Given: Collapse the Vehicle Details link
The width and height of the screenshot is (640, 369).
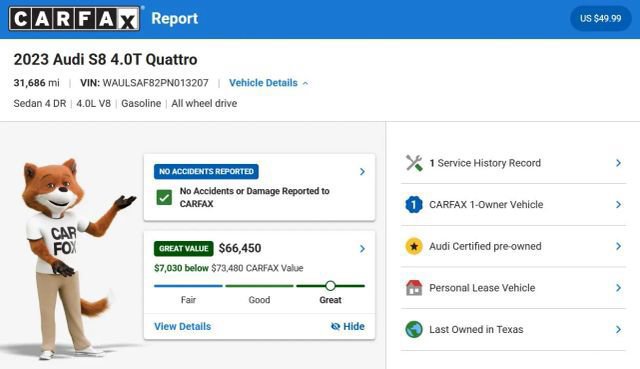Looking at the screenshot, I should pyautogui.click(x=268, y=83).
